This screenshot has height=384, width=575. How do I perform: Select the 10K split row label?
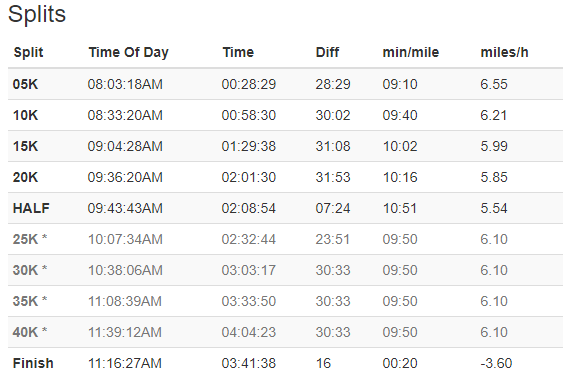pyautogui.click(x=25, y=115)
